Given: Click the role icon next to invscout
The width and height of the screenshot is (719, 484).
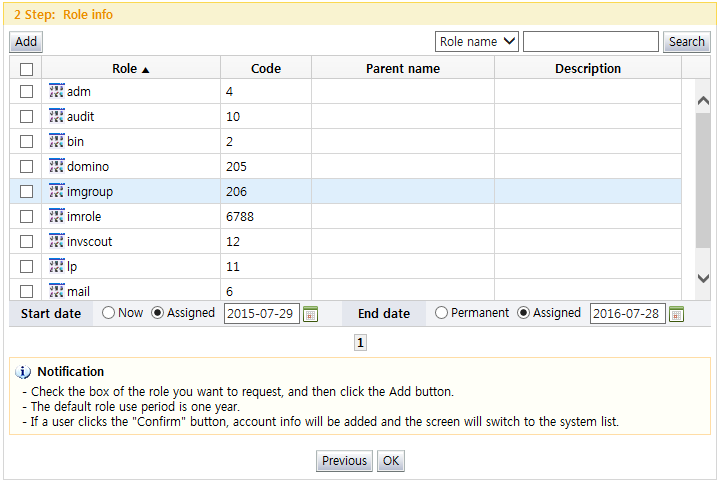Looking at the screenshot, I should [x=56, y=241].
